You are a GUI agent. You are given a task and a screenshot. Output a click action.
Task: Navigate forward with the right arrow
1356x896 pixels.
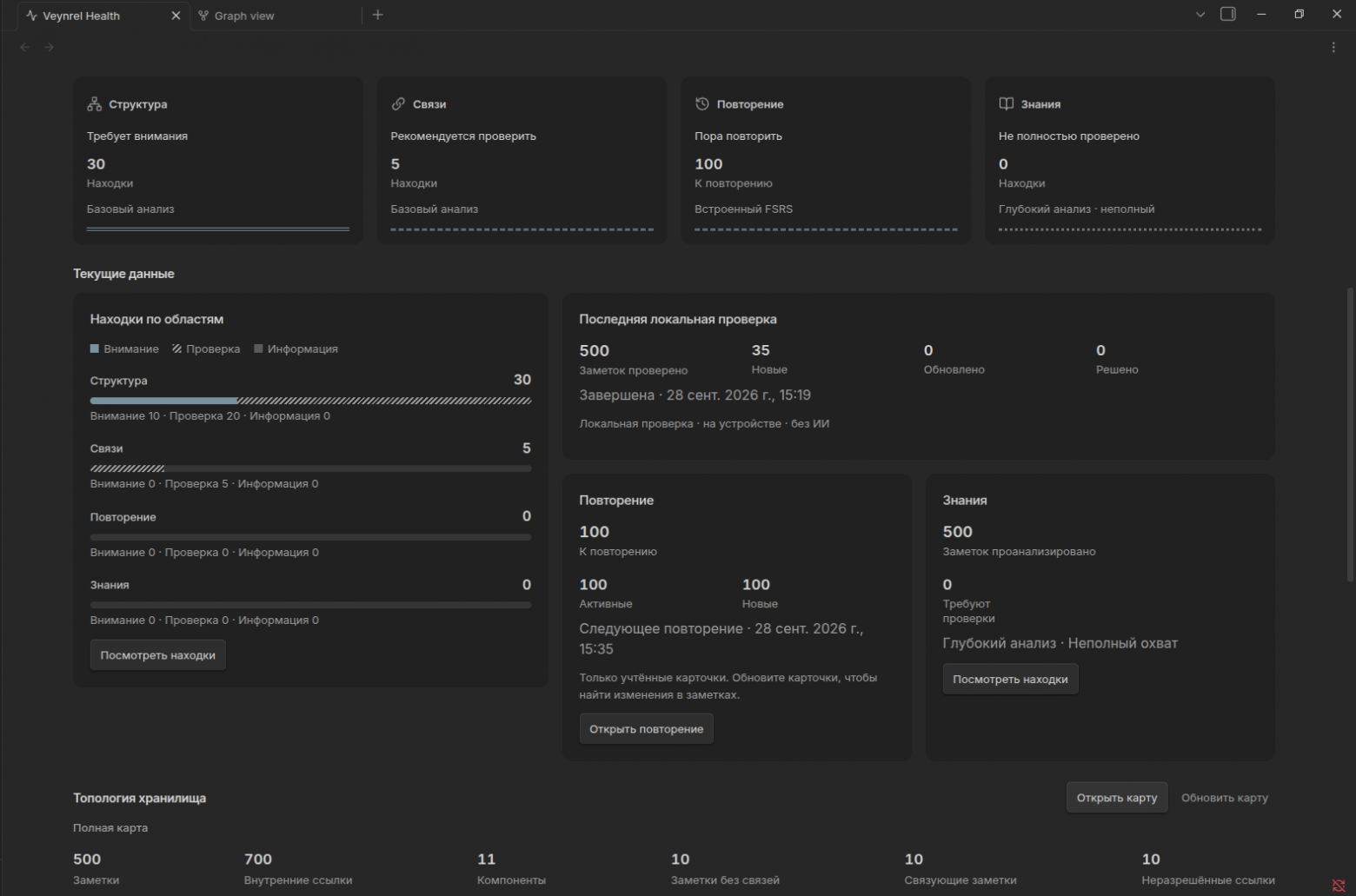coord(49,47)
